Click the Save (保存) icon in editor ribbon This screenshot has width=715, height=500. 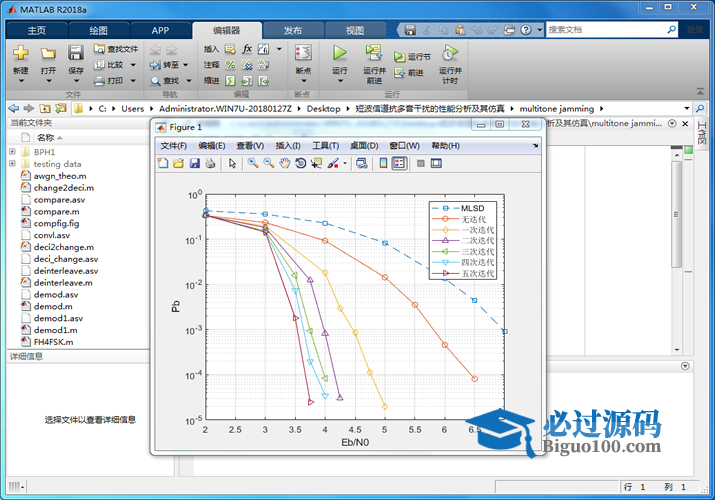pyautogui.click(x=76, y=53)
